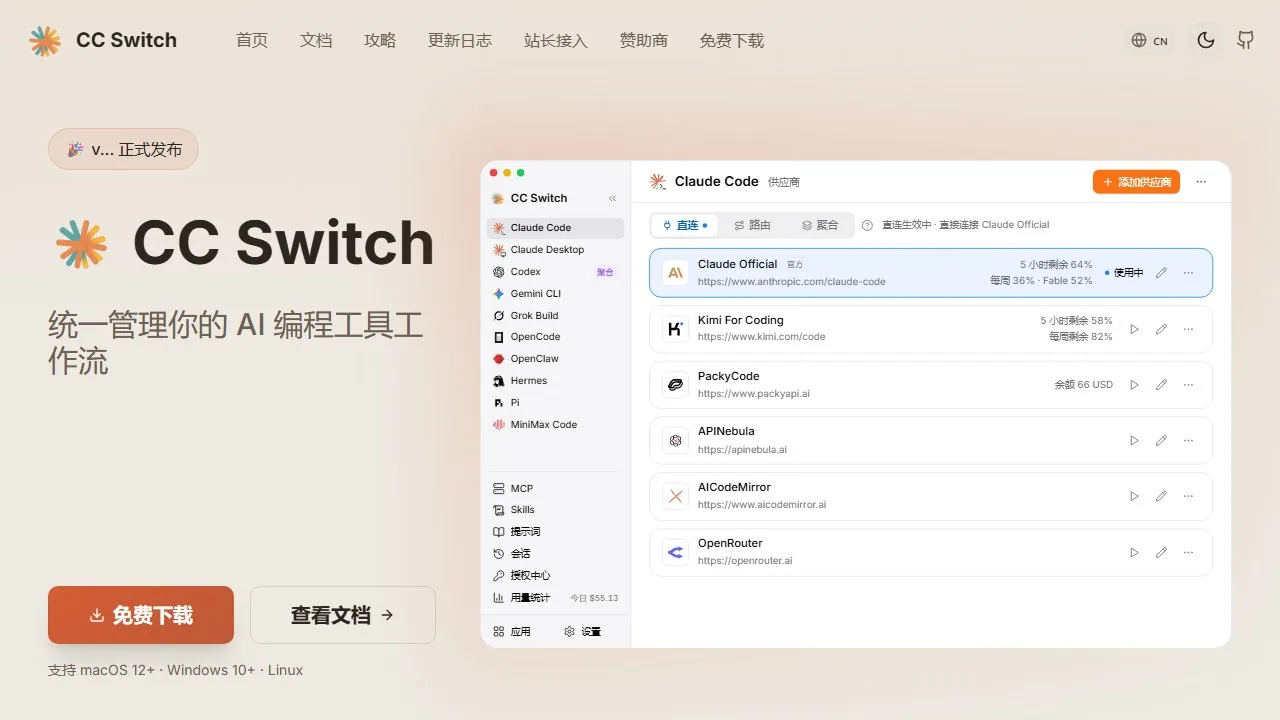Select Claude Code in the sidebar
The width and height of the screenshot is (1280, 720).
coord(556,228)
